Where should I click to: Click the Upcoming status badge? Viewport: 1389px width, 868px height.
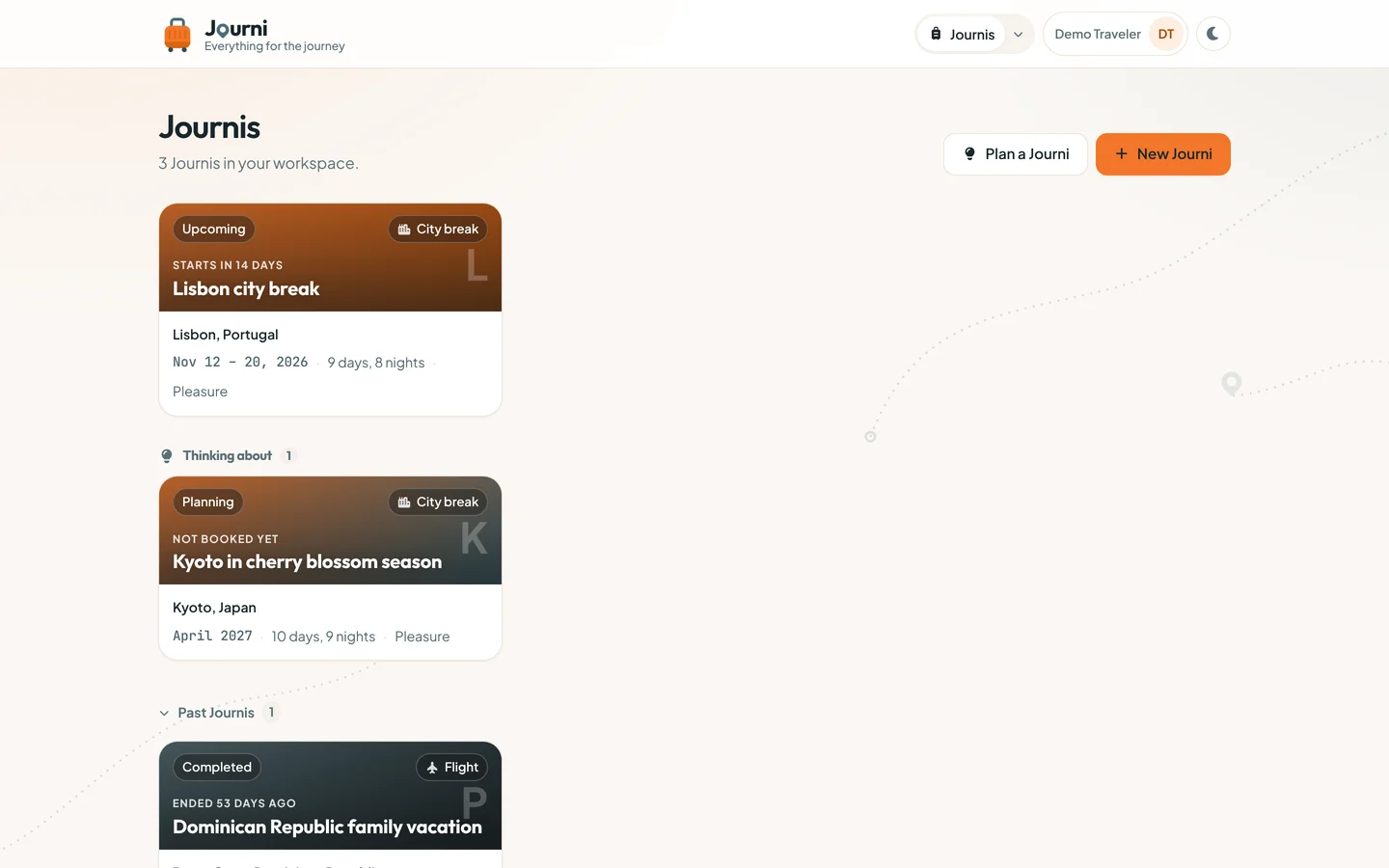[214, 229]
